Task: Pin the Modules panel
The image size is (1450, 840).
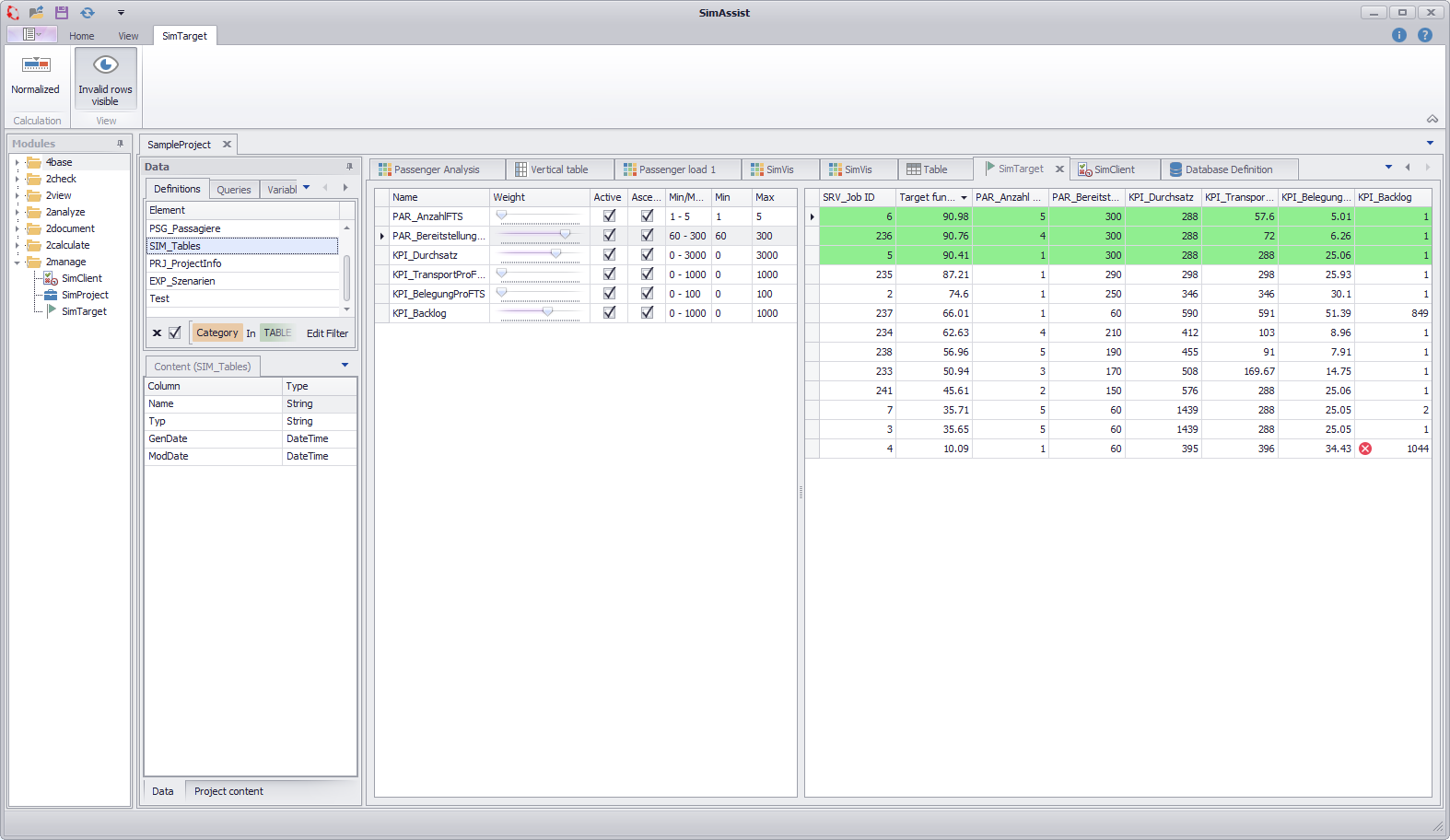Action: click(x=120, y=144)
